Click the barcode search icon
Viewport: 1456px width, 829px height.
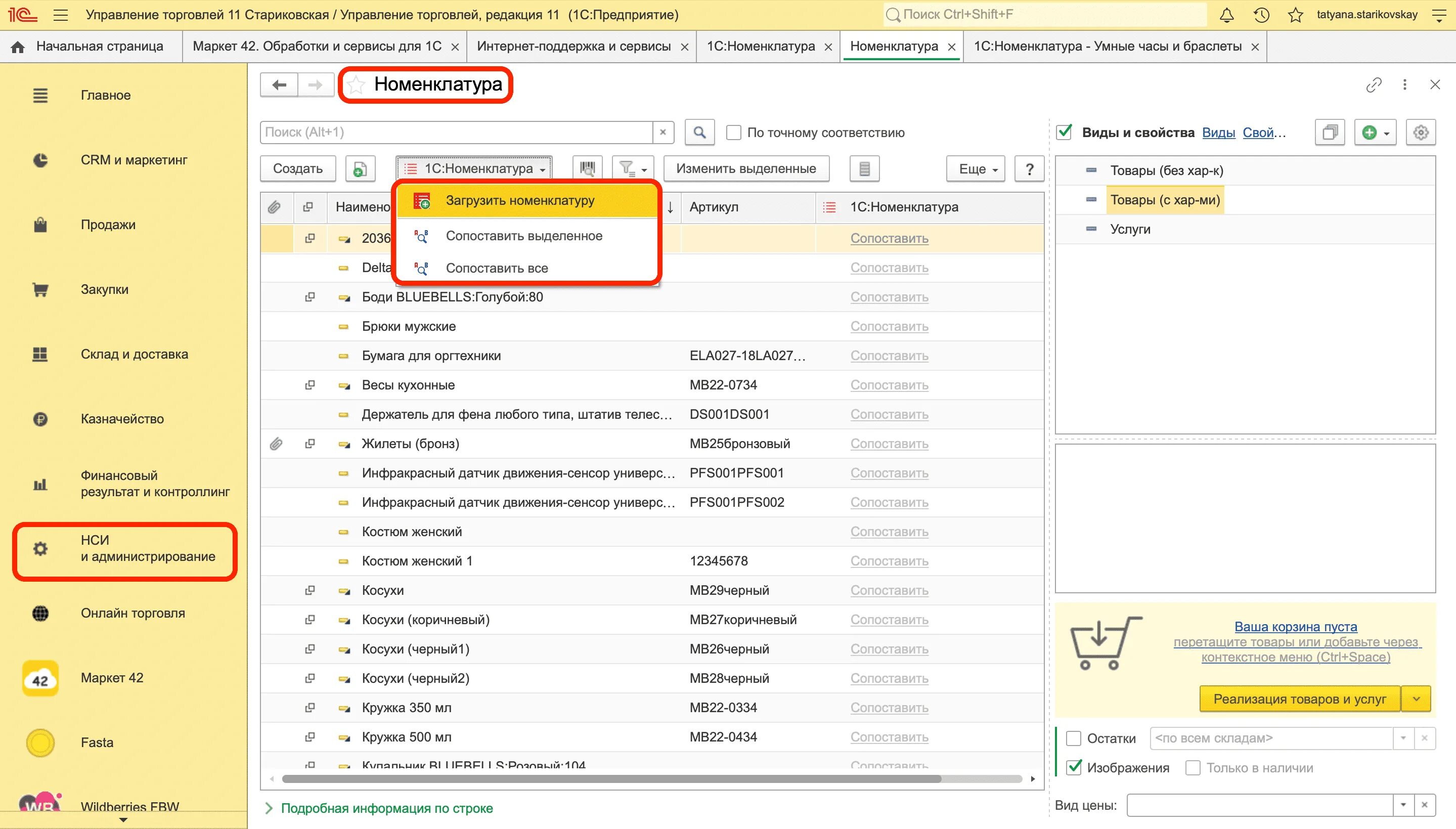tap(587, 168)
